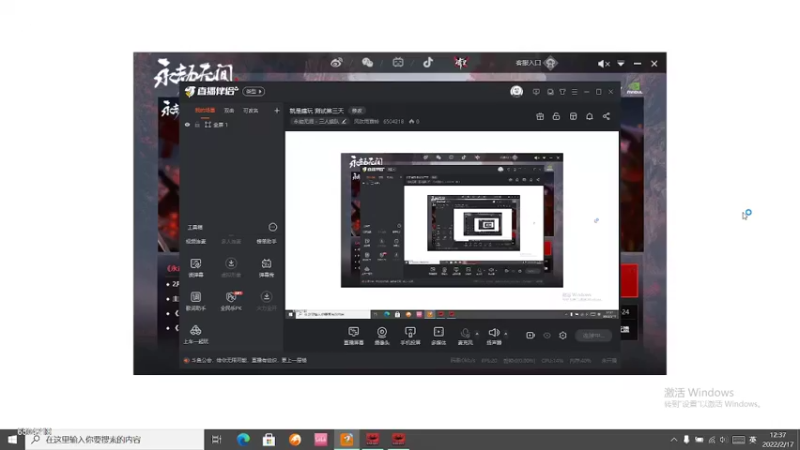The image size is (800, 450).
Task: Click the Windows Start button
Action: [x=12, y=439]
